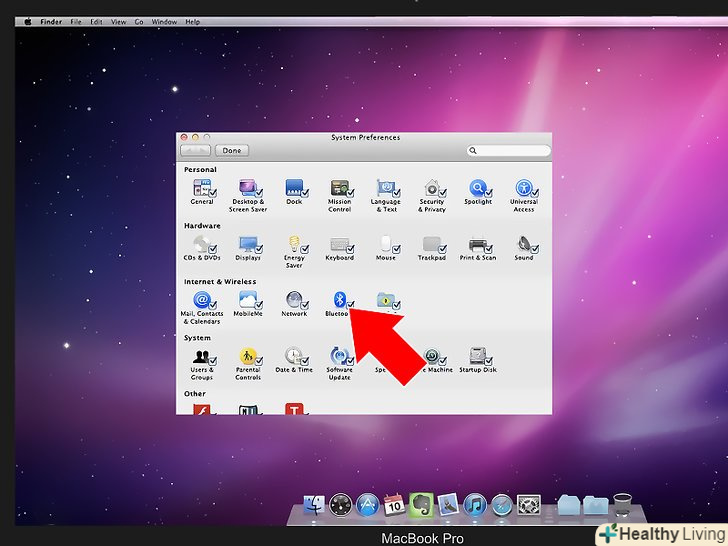This screenshot has height=546, width=728.
Task: Click the Done button
Action: click(232, 151)
